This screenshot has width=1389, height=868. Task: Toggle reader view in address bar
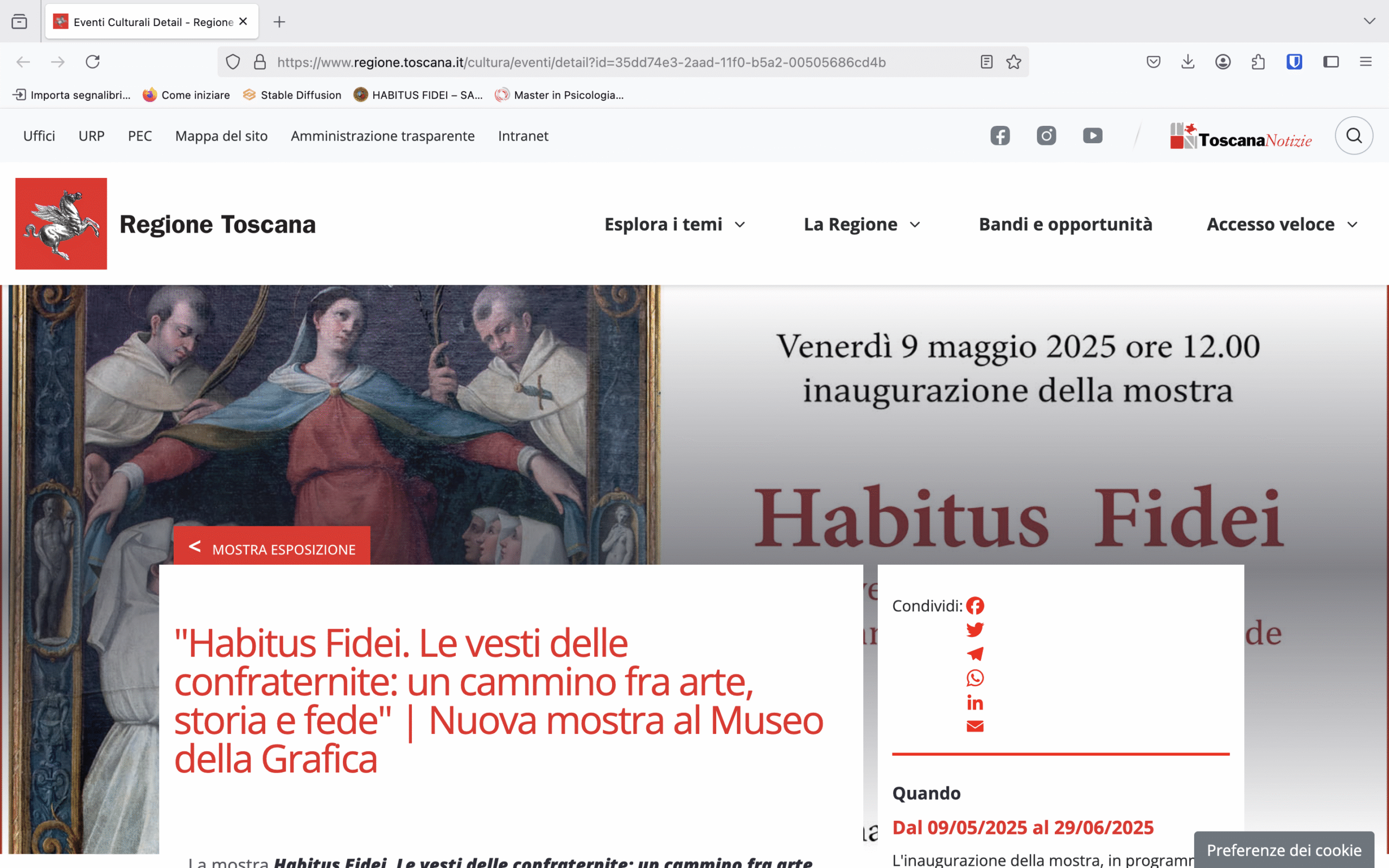[x=986, y=62]
